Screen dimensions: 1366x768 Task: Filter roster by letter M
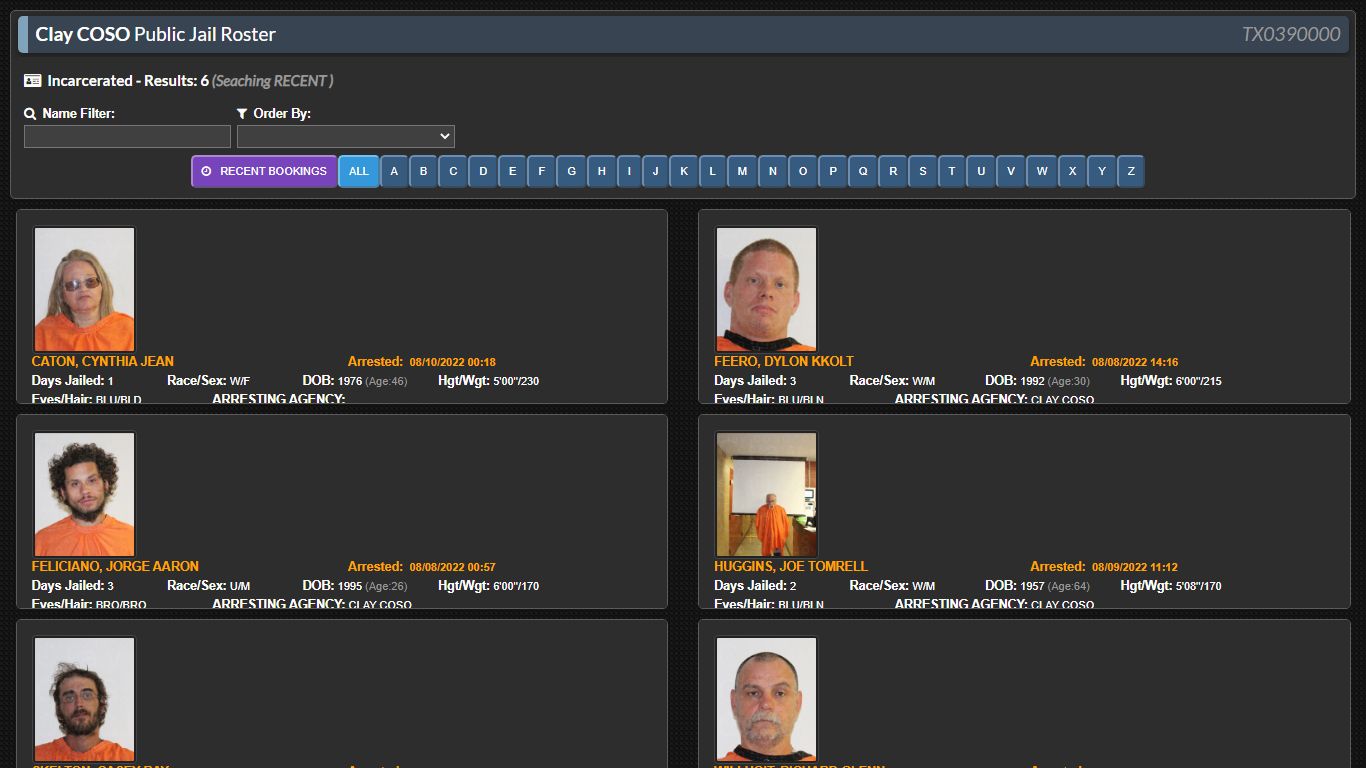[x=742, y=171]
